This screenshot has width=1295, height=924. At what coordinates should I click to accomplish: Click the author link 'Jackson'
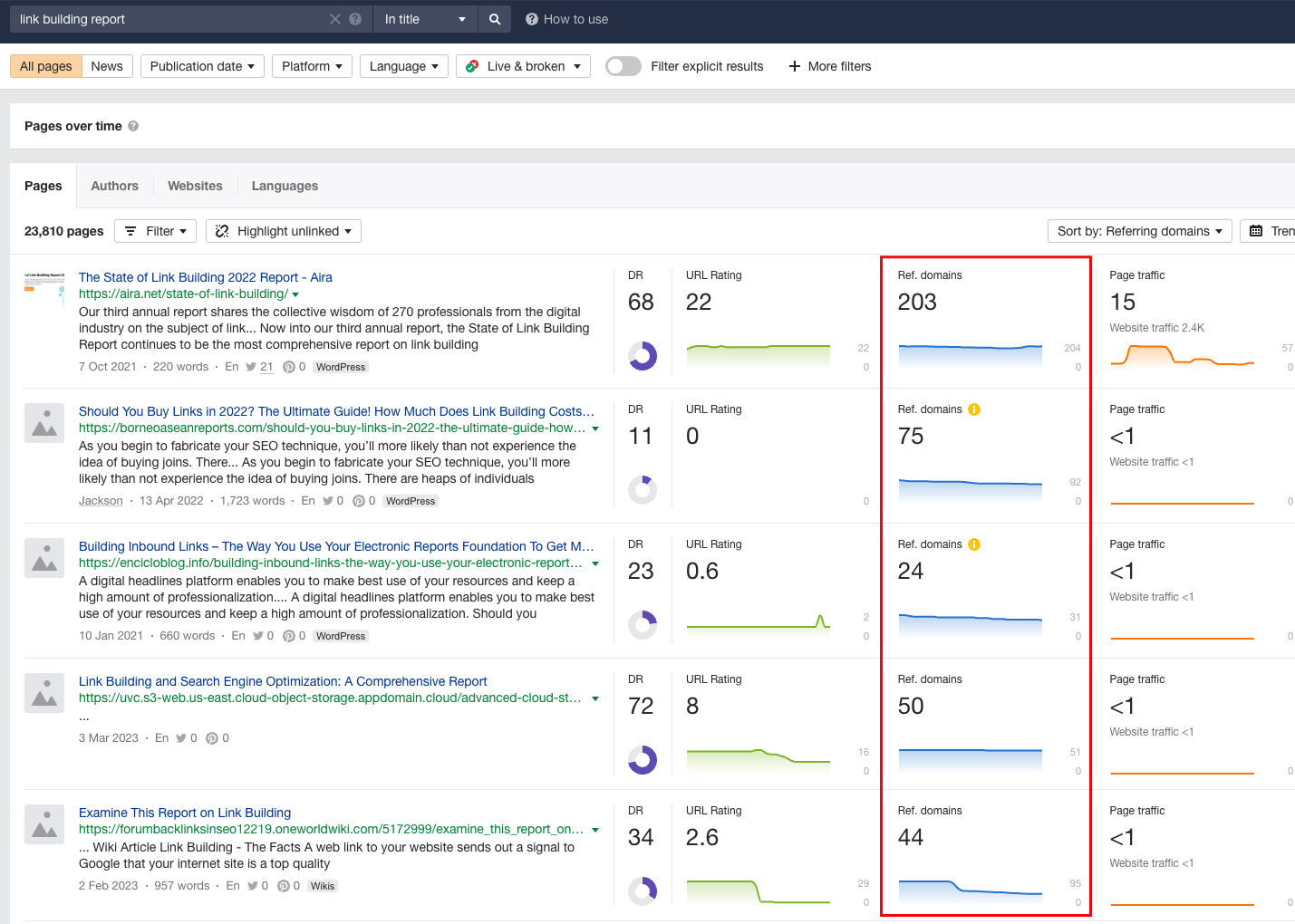(100, 500)
